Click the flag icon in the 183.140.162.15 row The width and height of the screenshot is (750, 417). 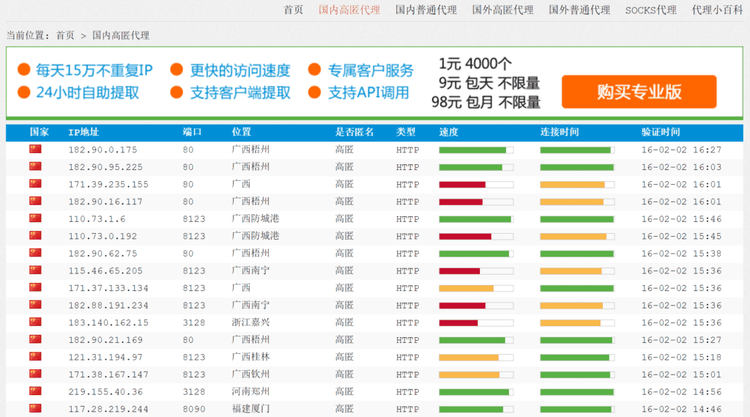click(x=36, y=322)
